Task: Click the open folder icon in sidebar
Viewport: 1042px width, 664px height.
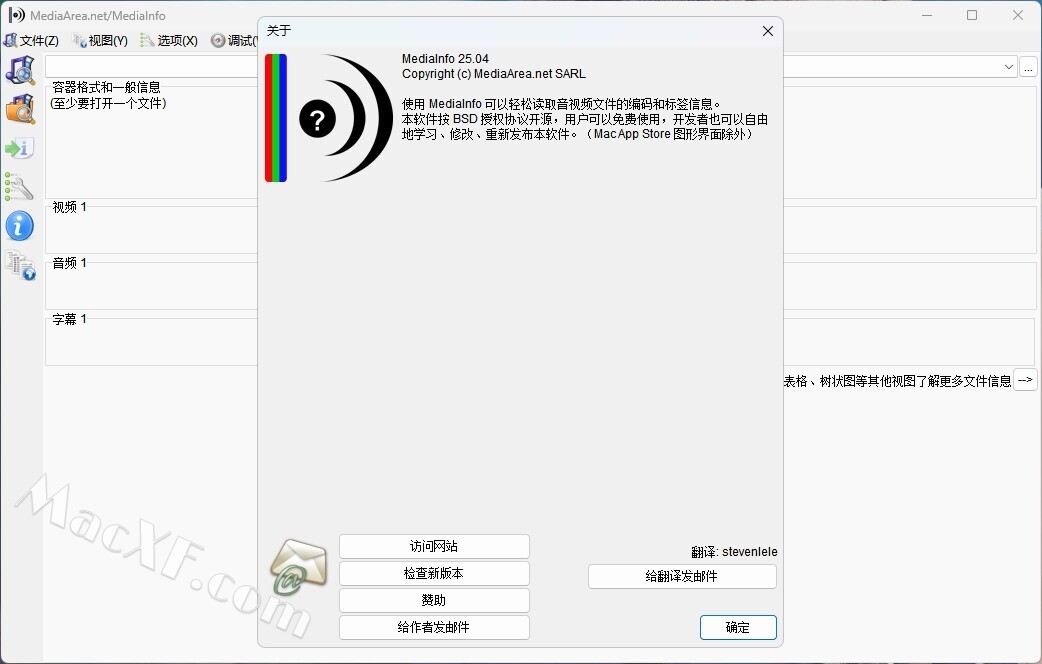Action: tap(20, 109)
